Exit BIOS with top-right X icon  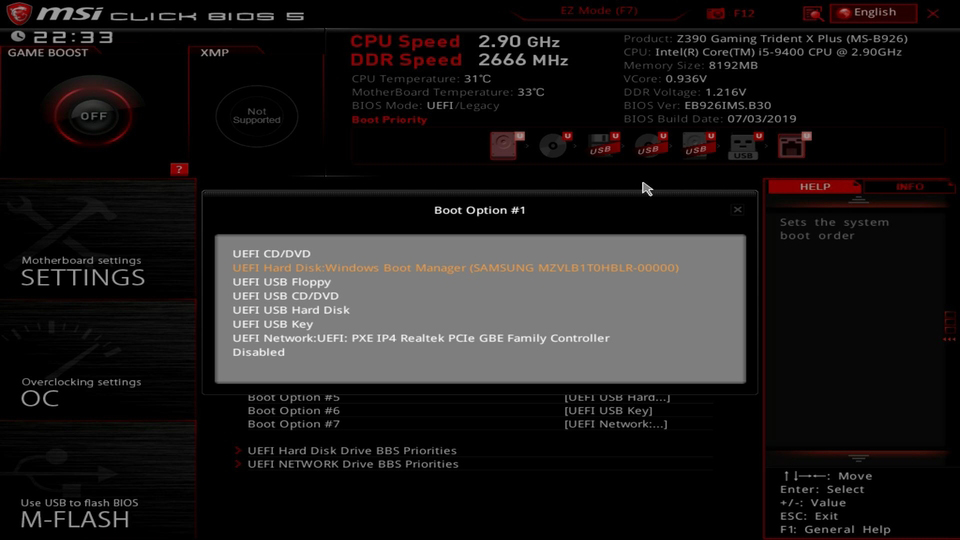click(x=933, y=13)
